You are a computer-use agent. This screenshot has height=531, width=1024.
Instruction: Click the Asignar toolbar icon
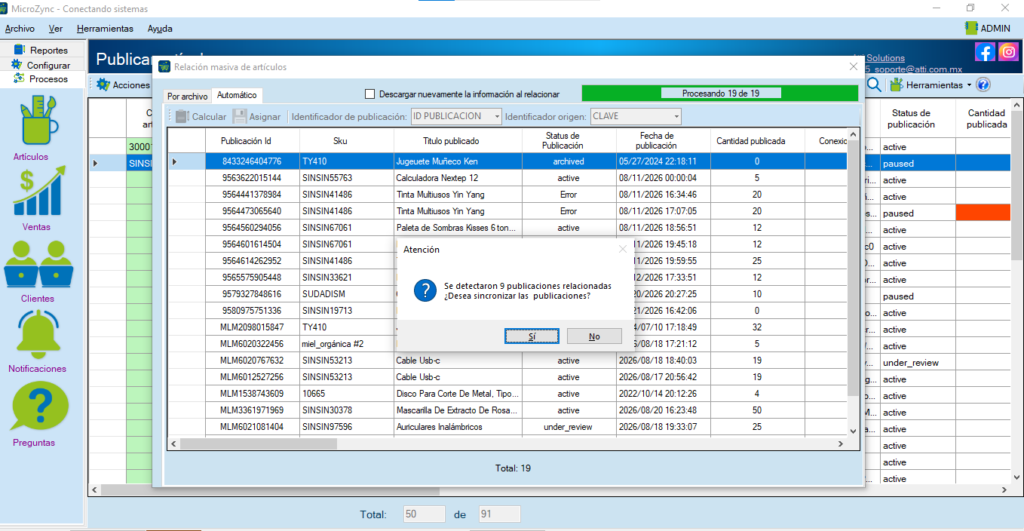240,116
